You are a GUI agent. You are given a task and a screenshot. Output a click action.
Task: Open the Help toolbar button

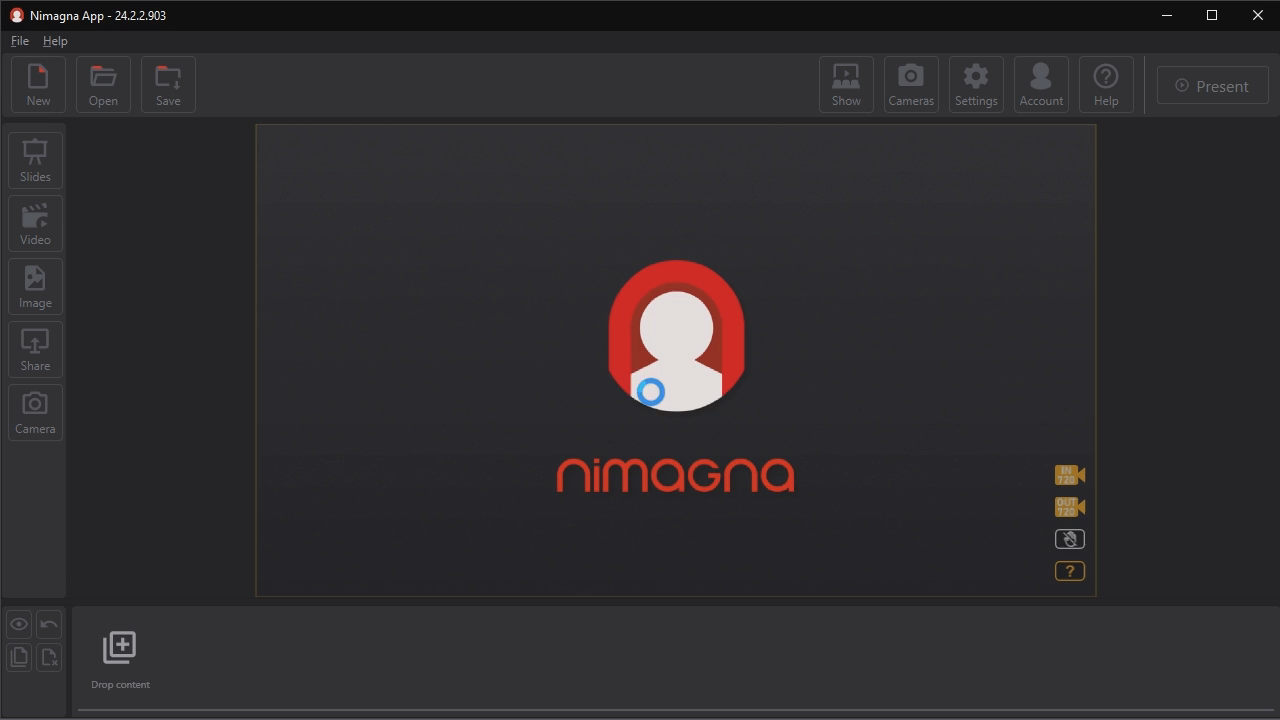1106,85
